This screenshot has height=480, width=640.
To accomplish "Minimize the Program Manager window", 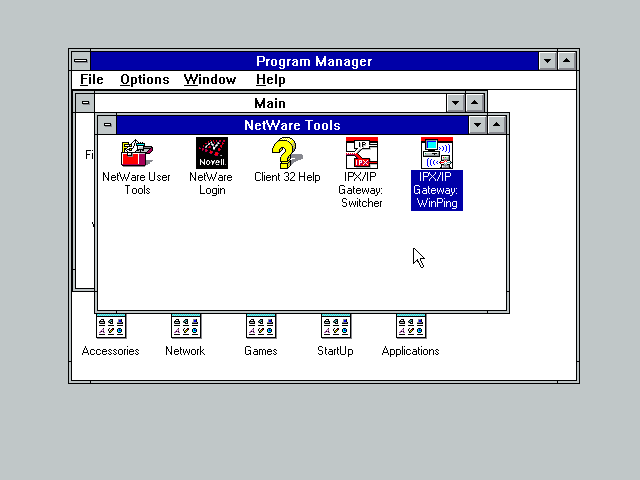I will click(548, 61).
